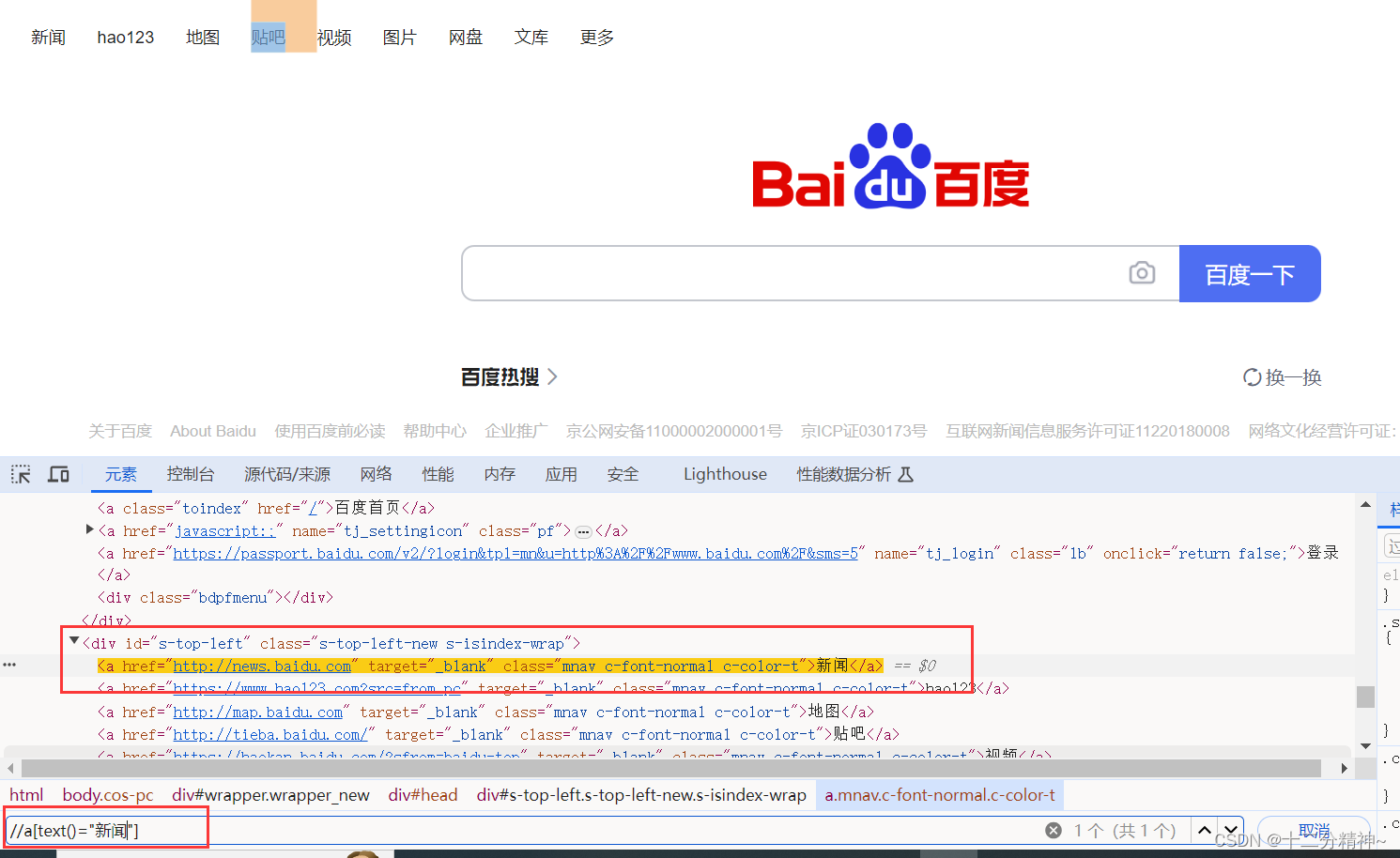Switch to the 元素 tab
This screenshot has height=858, width=1400.
coord(121,474)
